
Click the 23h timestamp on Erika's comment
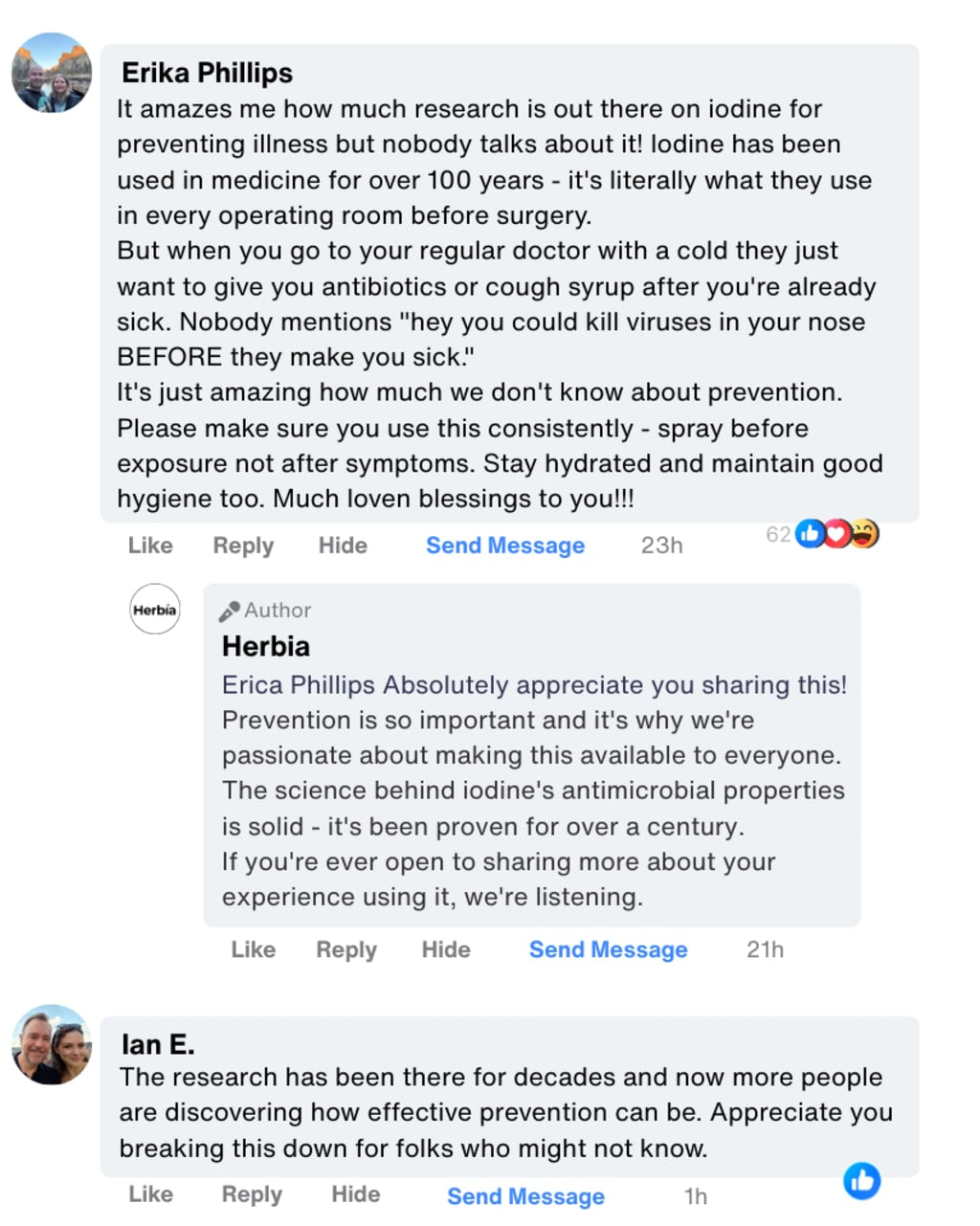(661, 546)
